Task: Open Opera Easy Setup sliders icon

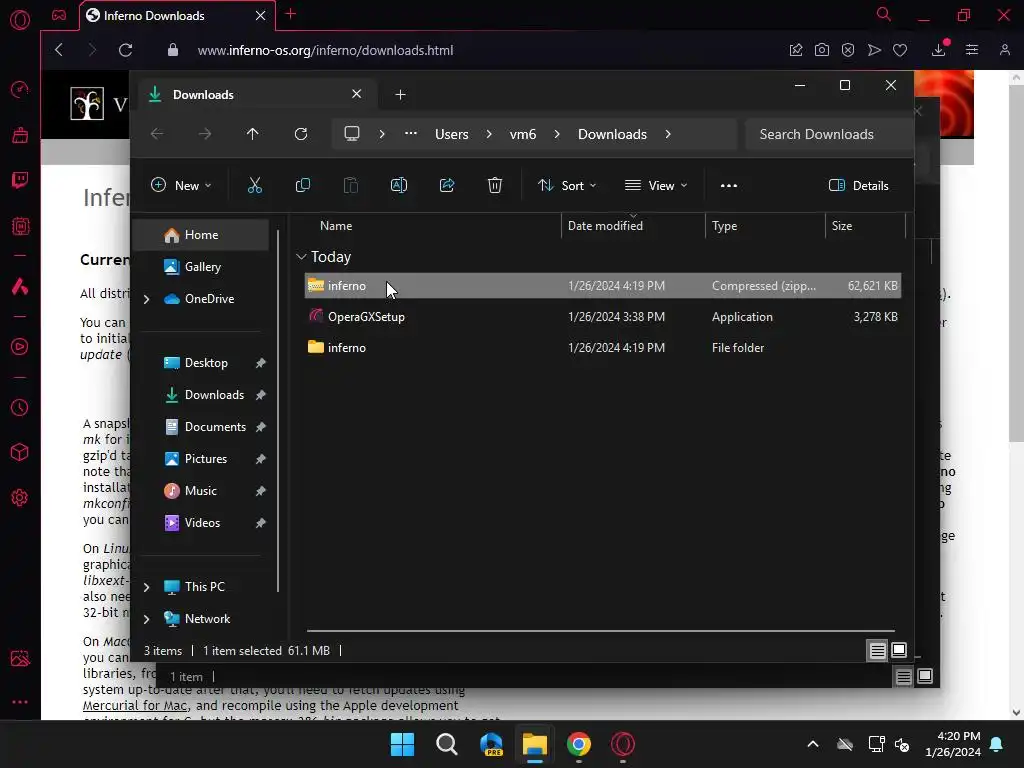Action: coord(972,50)
